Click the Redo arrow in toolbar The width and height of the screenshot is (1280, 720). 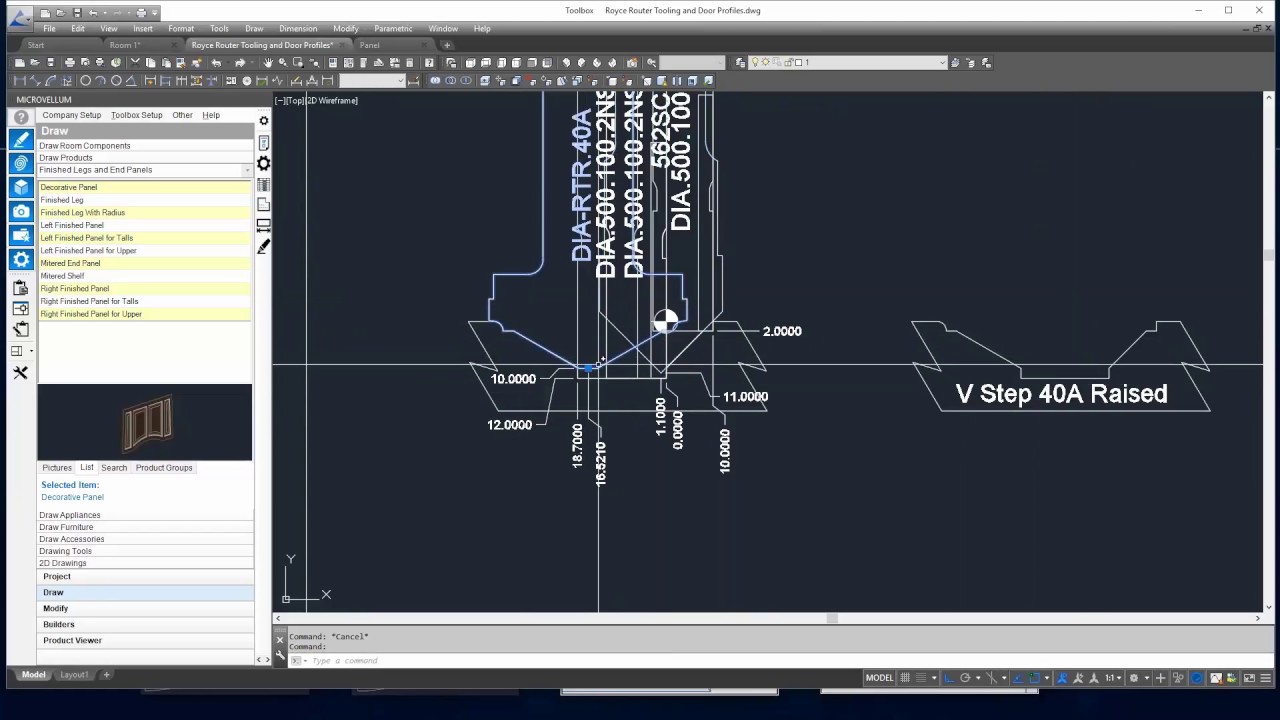240,63
